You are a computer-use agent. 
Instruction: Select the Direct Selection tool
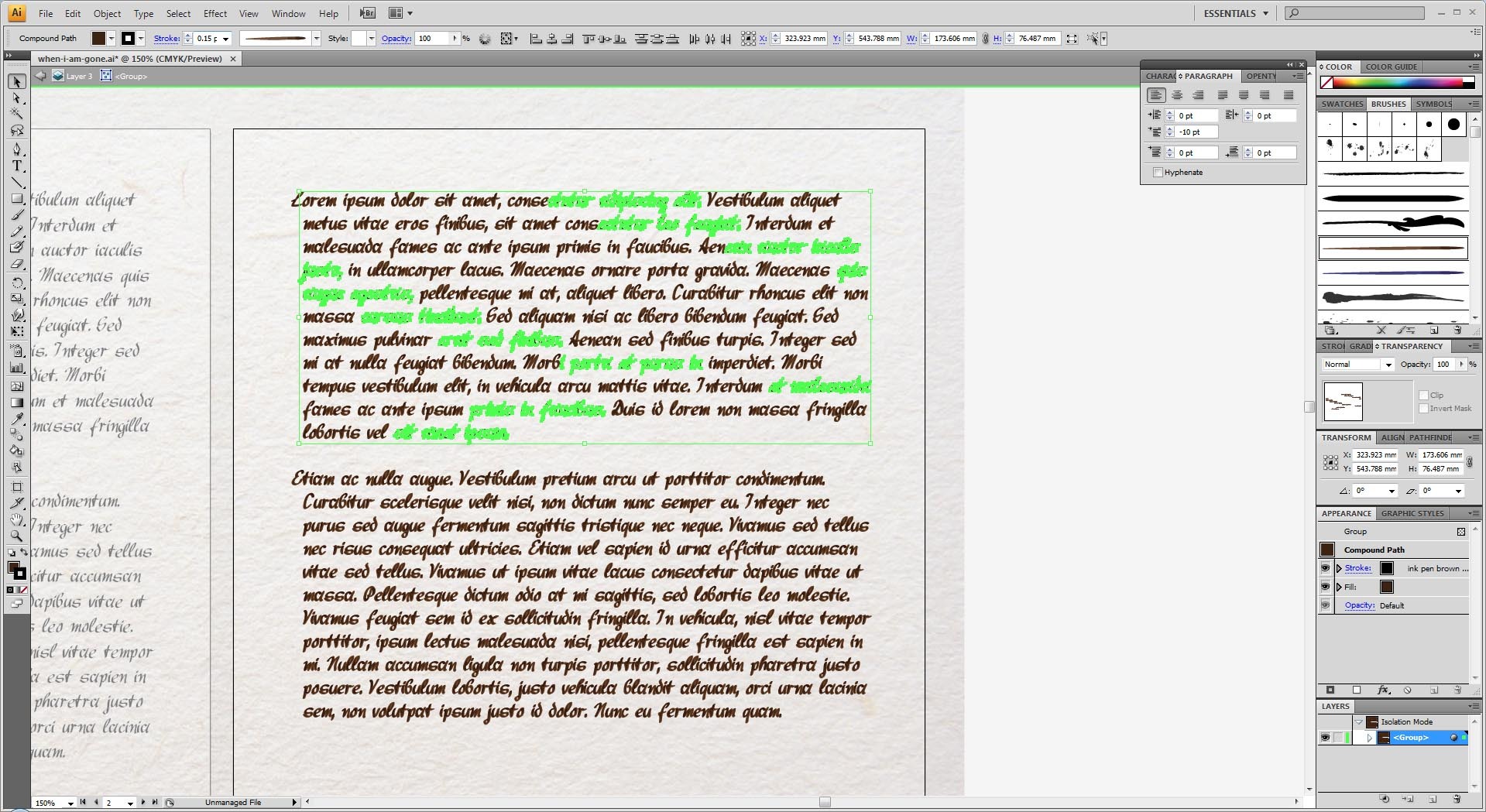(17, 98)
